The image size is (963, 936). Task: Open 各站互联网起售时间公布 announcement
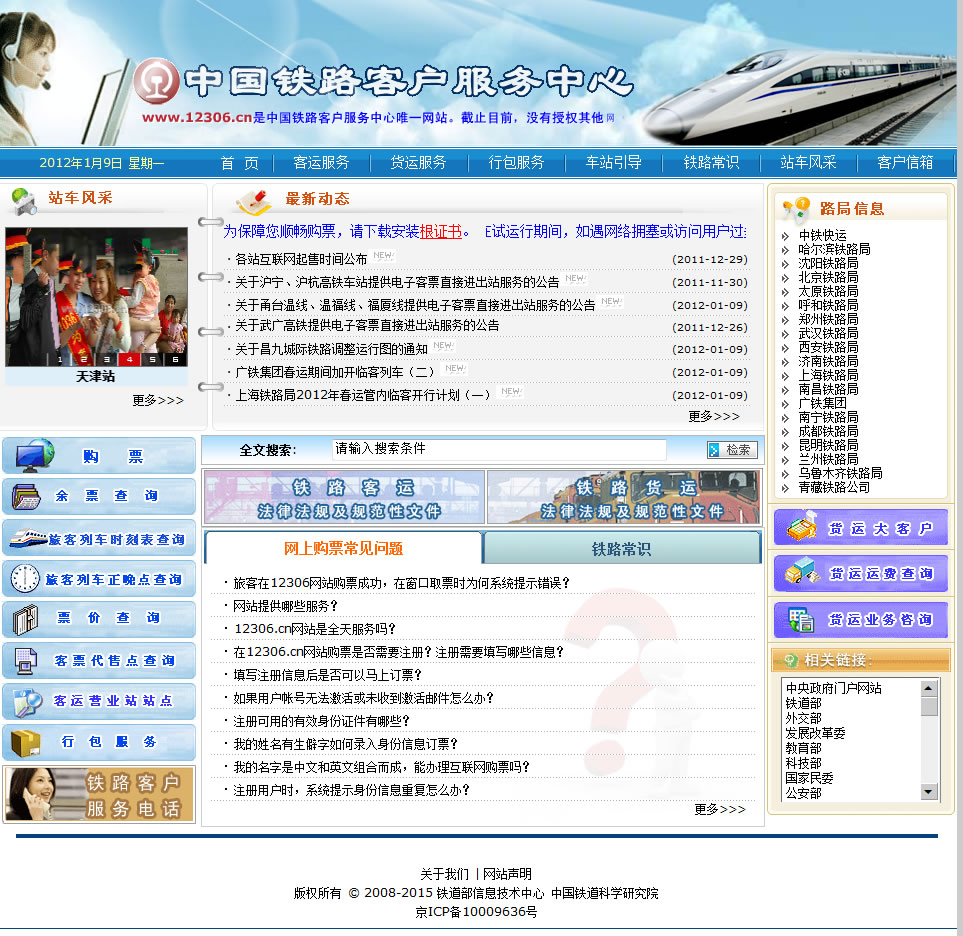pyautogui.click(x=301, y=259)
